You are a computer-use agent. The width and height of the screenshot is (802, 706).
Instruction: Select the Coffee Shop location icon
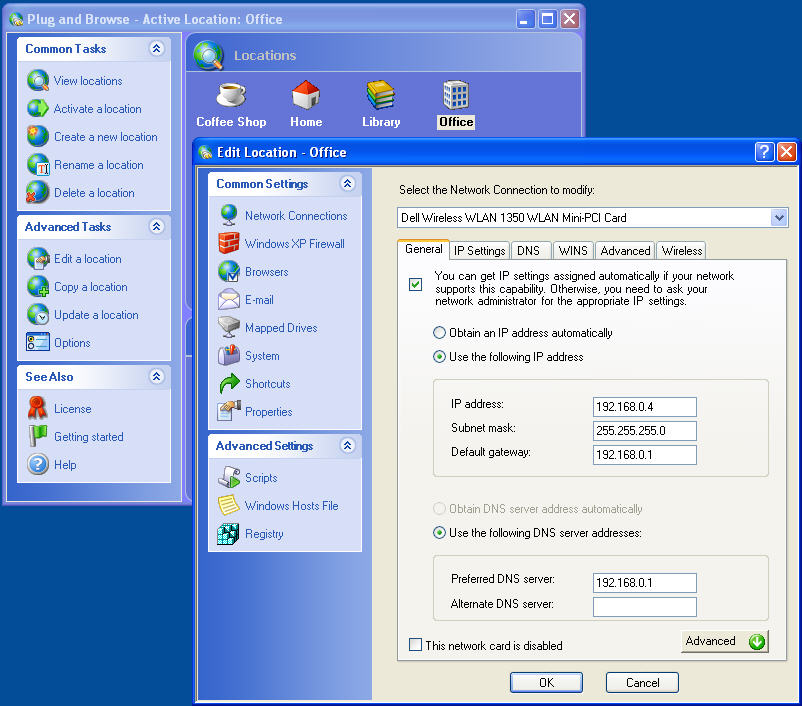231,95
